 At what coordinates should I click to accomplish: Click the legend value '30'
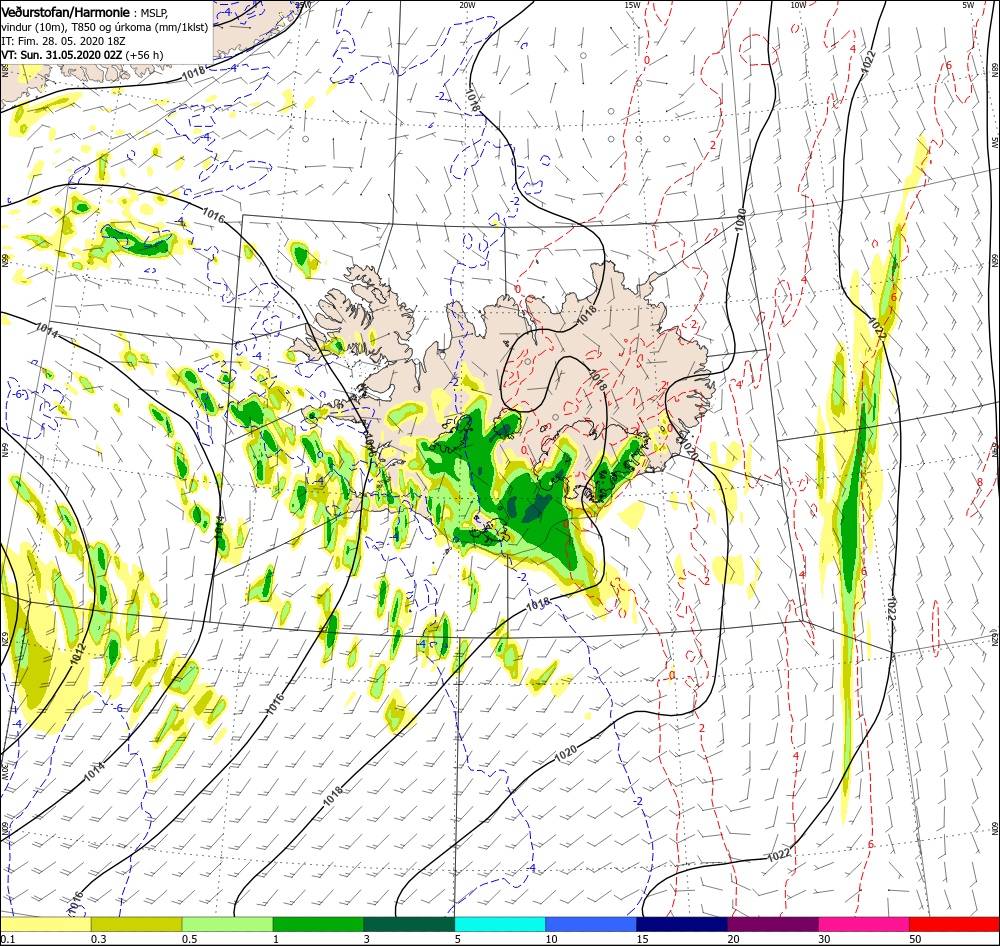(x=824, y=939)
